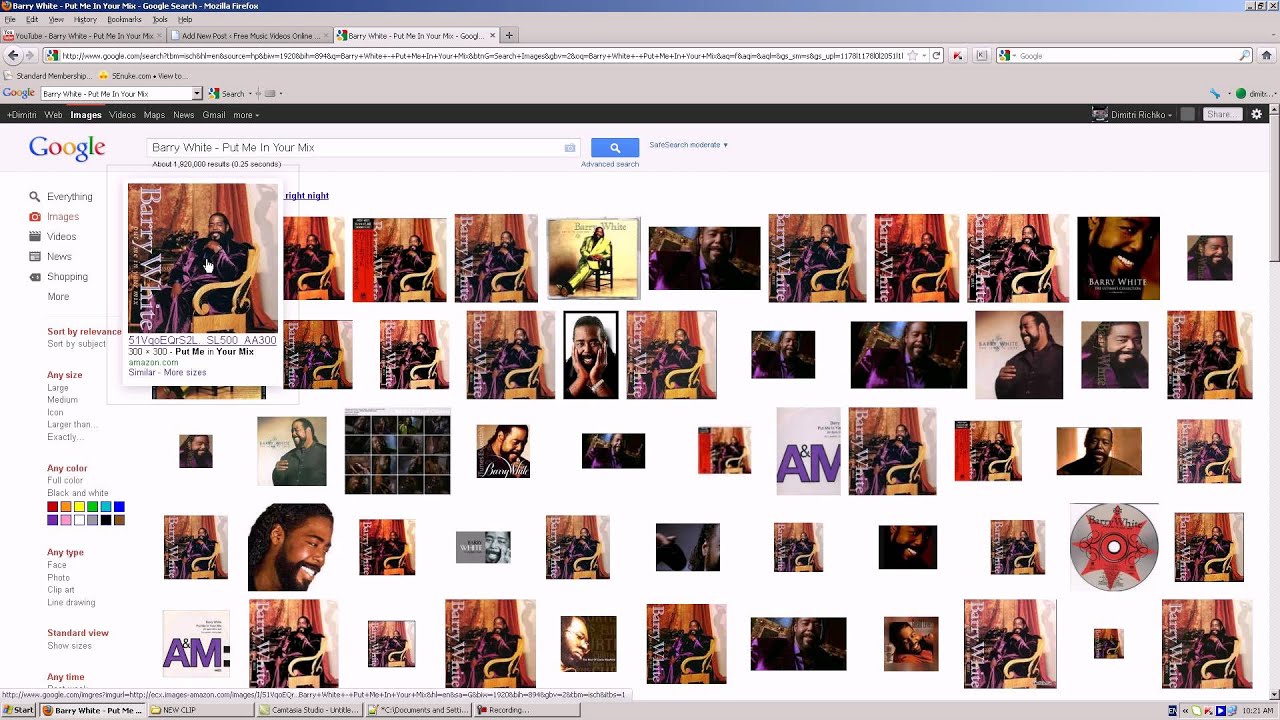Filter by Line drawing type

click(x=71, y=603)
